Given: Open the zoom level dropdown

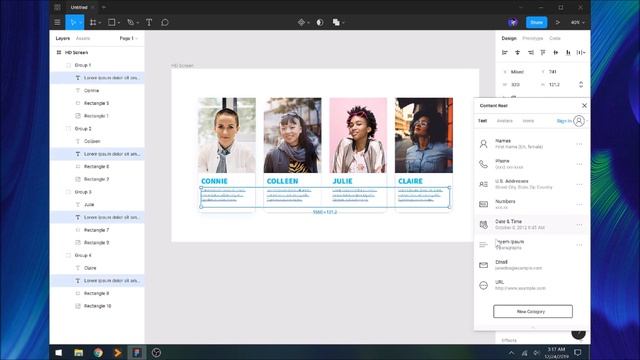Looking at the screenshot, I should (578, 22).
